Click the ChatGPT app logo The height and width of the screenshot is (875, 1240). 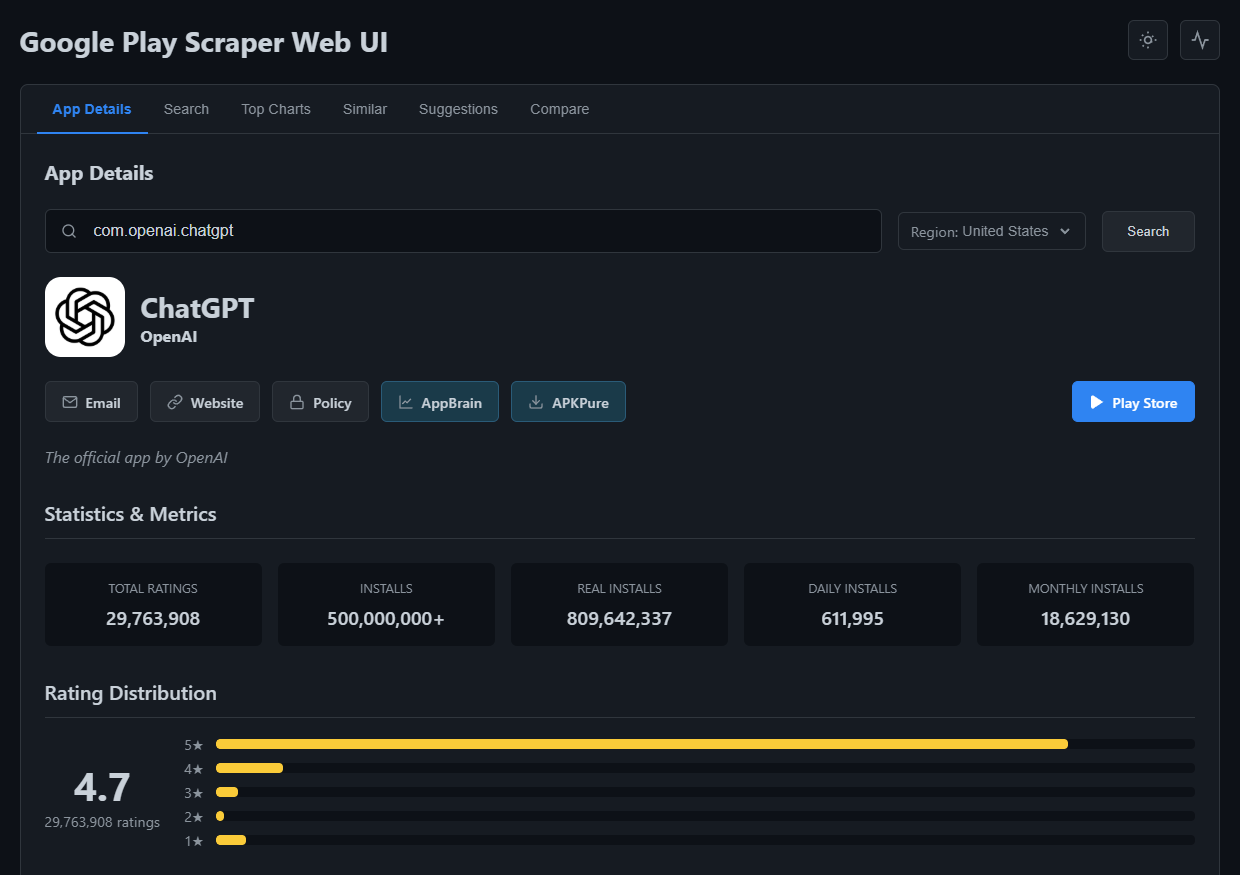(85, 317)
